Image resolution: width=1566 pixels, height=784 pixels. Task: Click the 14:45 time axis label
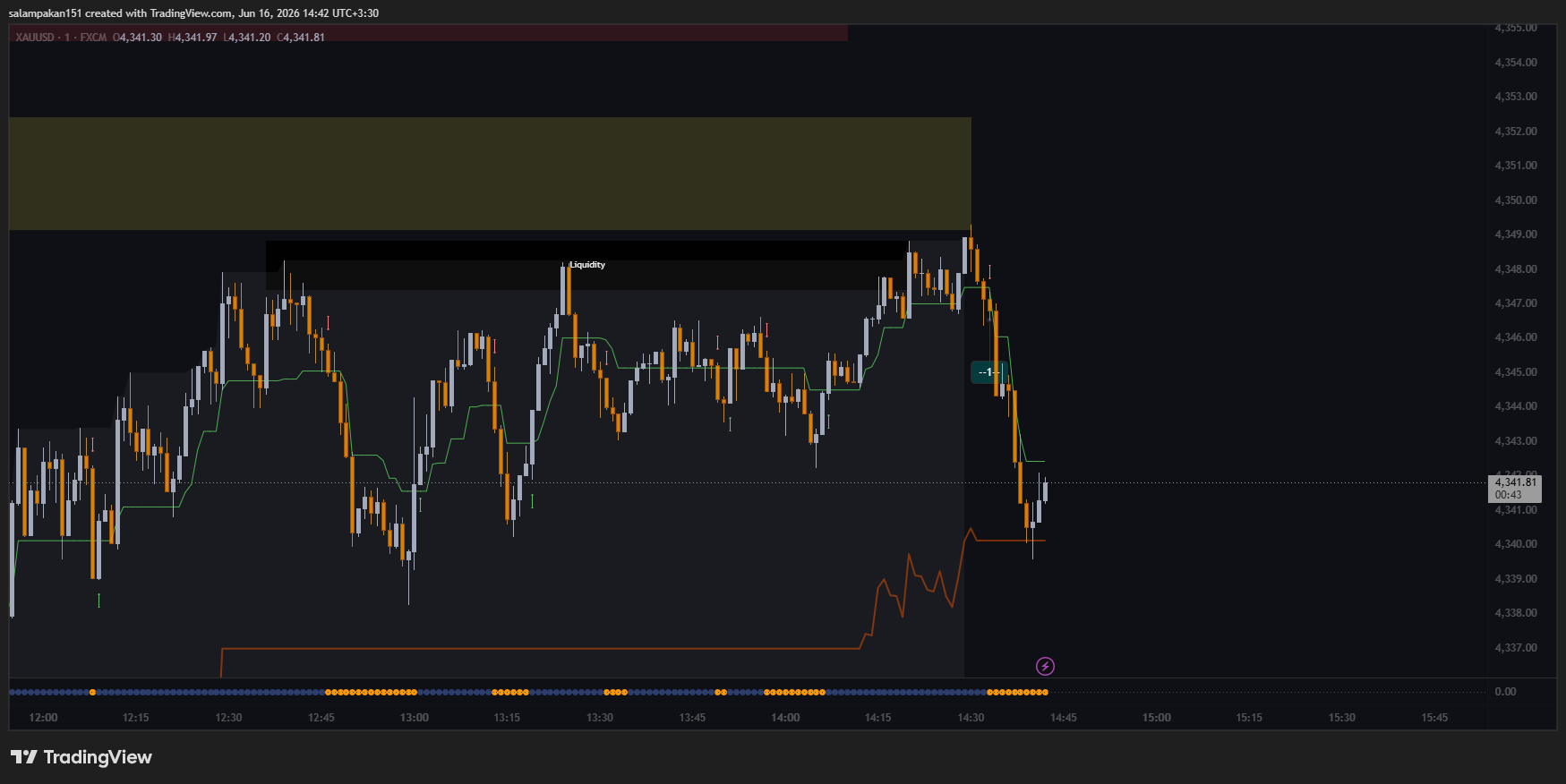1064,718
